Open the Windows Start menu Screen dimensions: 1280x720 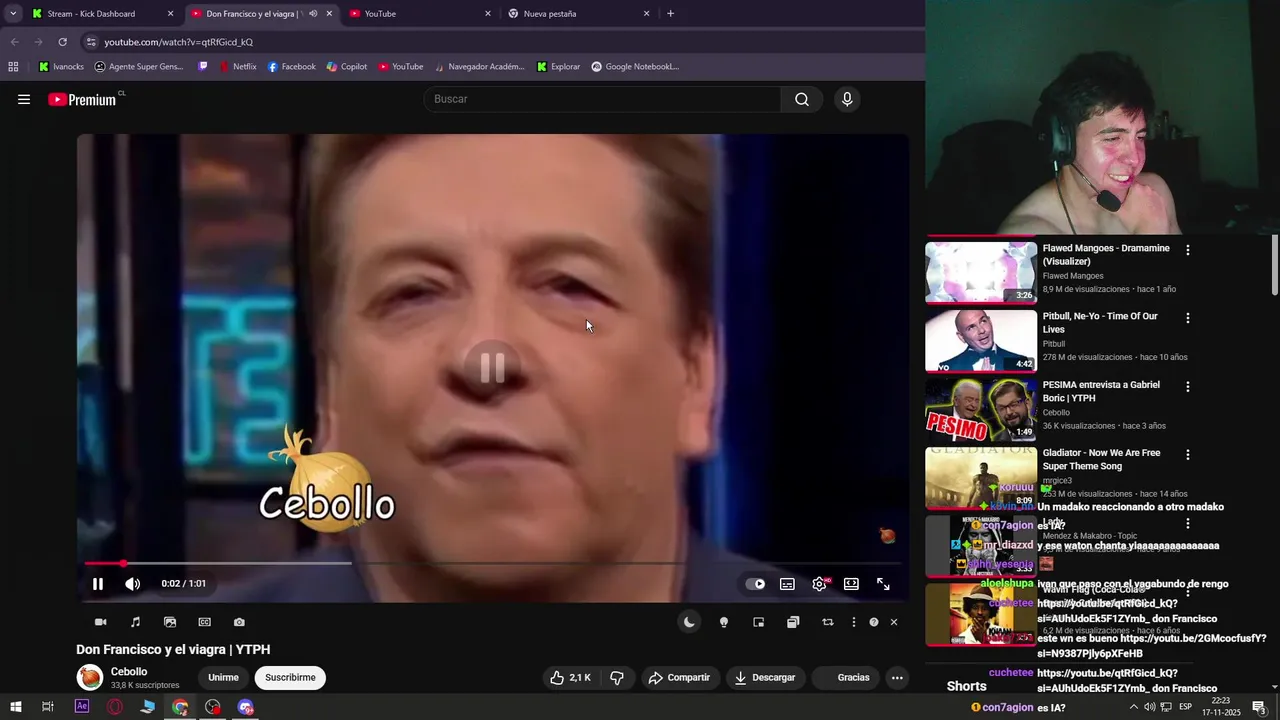[x=15, y=707]
